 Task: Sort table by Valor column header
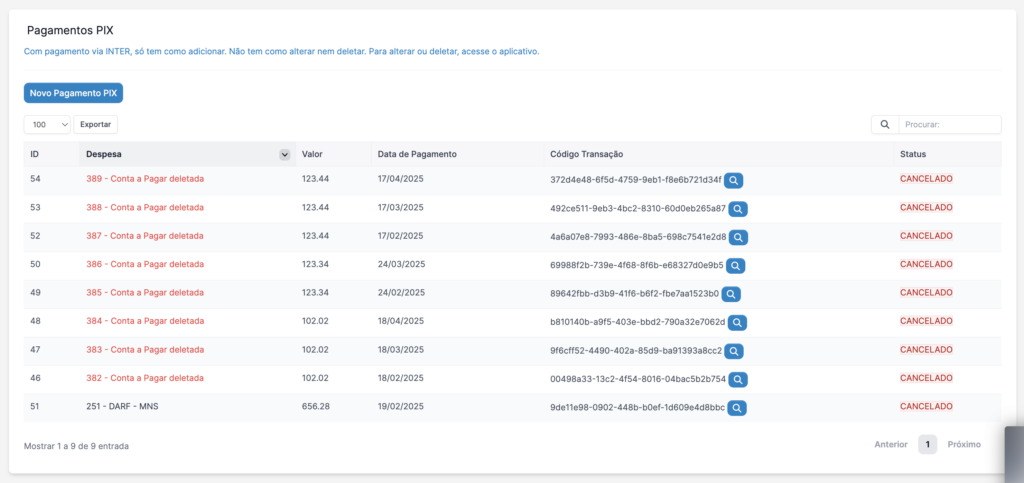click(312, 155)
